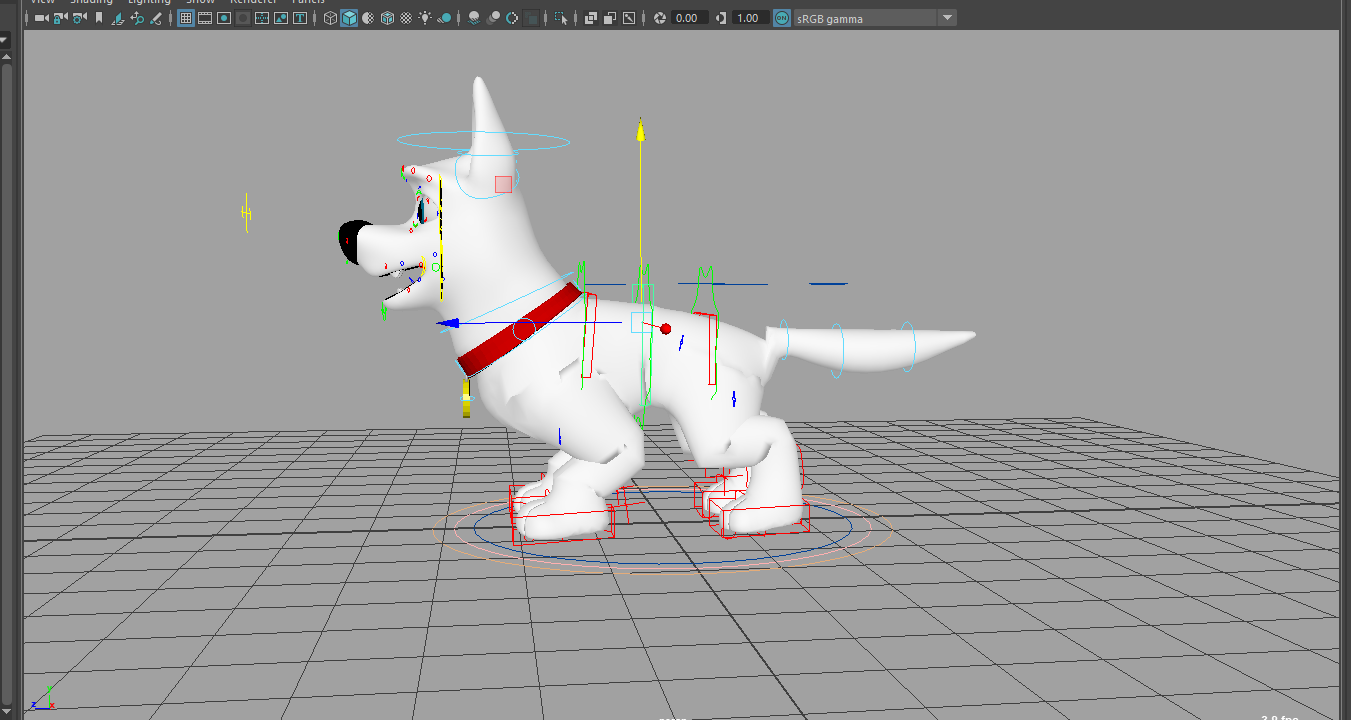Select the red square control on the head
The height and width of the screenshot is (720, 1351).
coord(503,184)
